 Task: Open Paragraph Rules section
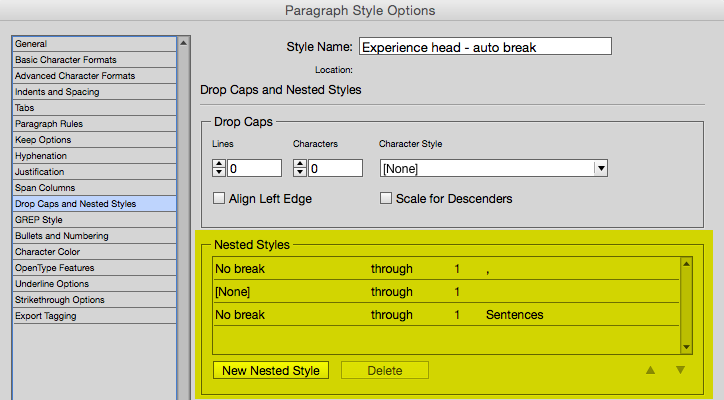tap(95, 124)
